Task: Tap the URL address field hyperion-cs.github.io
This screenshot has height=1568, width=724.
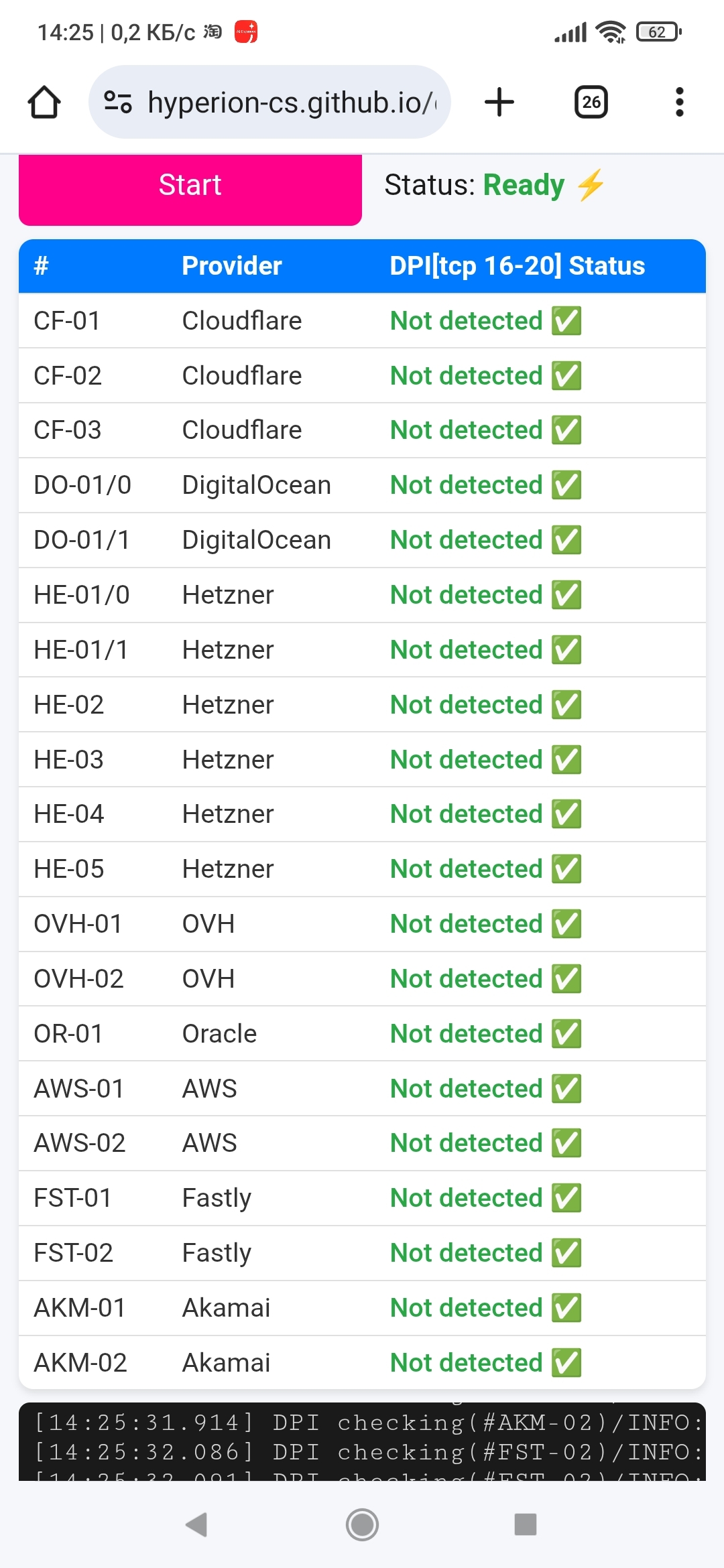Action: 292,103
